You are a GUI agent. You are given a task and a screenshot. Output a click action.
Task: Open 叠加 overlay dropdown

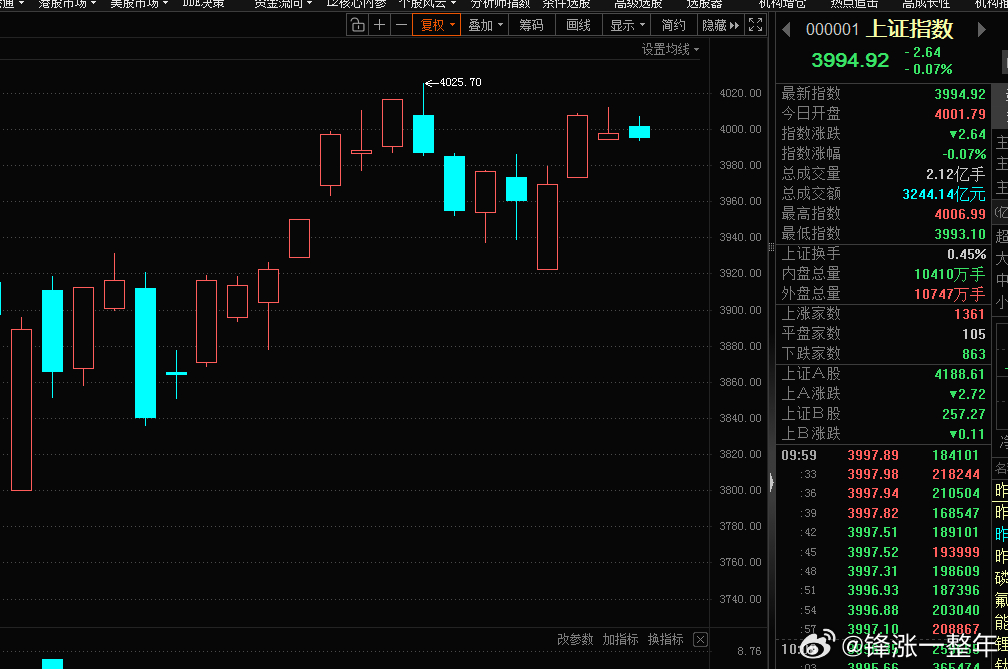[485, 25]
